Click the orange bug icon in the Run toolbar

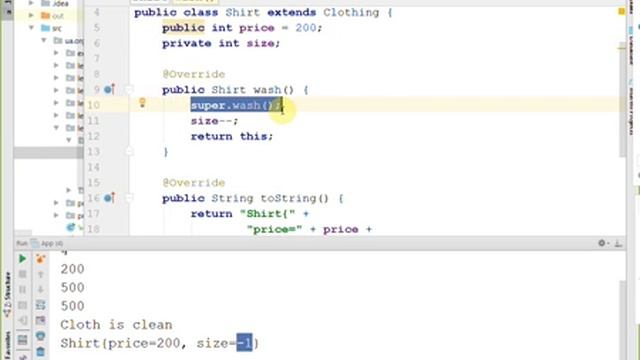[40, 259]
